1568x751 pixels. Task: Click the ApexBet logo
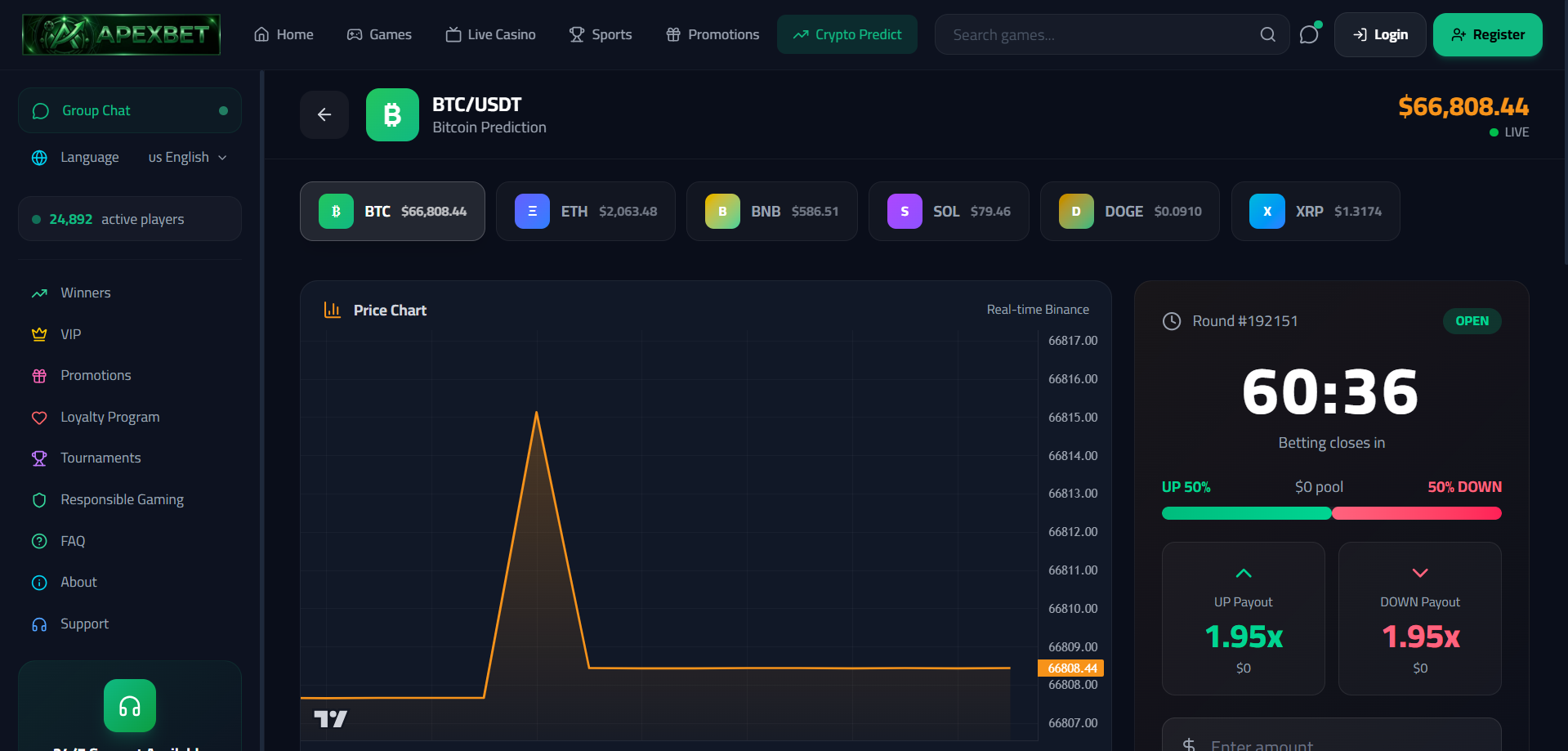pos(121,34)
